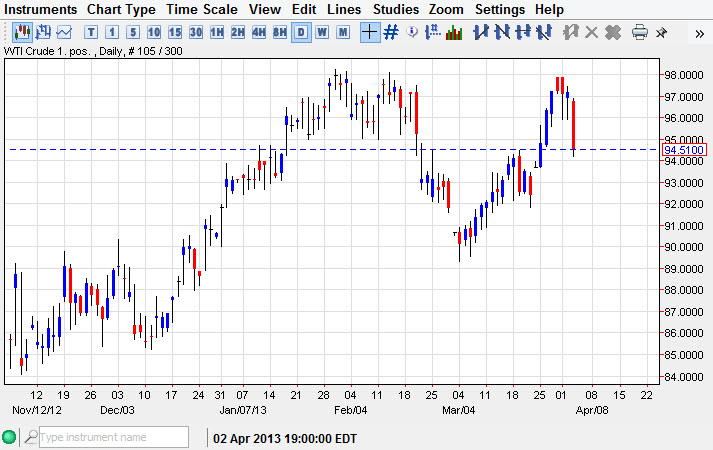Viewport: 713px width, 450px height.
Task: Switch to the line chart icon
Action: (x=64, y=32)
